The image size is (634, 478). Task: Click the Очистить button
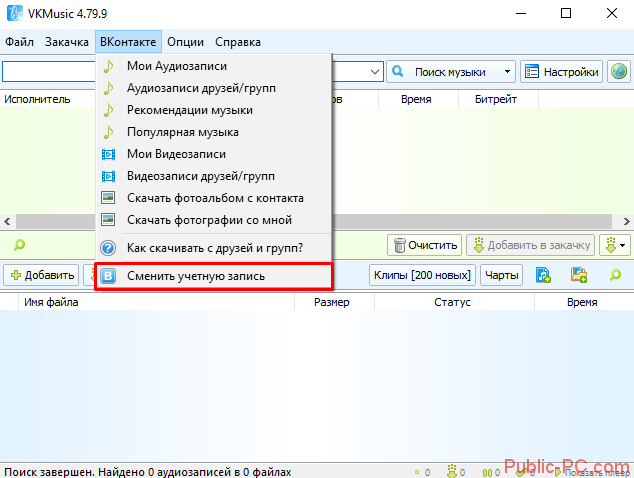click(x=425, y=245)
